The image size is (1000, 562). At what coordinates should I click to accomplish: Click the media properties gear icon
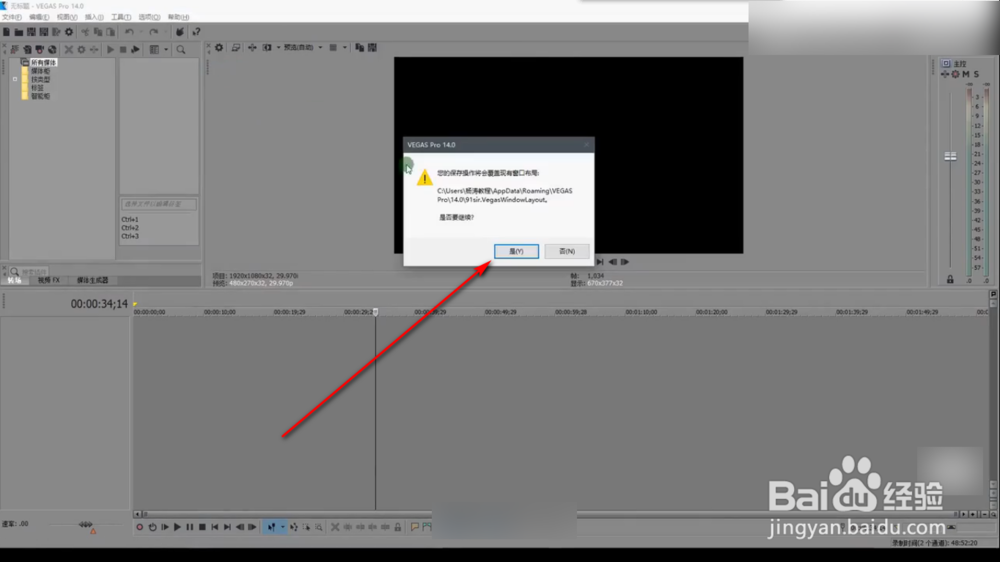(x=82, y=49)
